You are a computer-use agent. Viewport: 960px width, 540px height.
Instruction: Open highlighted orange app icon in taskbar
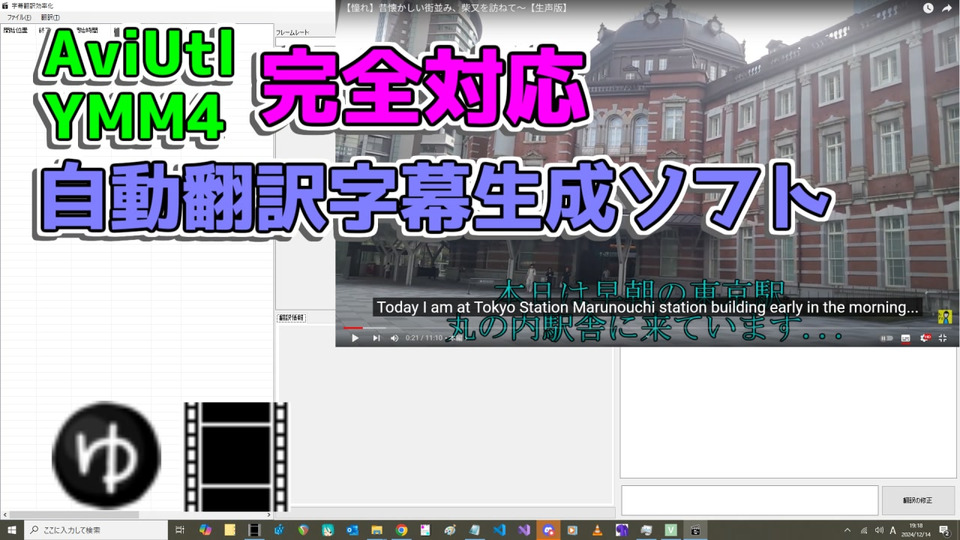click(x=548, y=530)
